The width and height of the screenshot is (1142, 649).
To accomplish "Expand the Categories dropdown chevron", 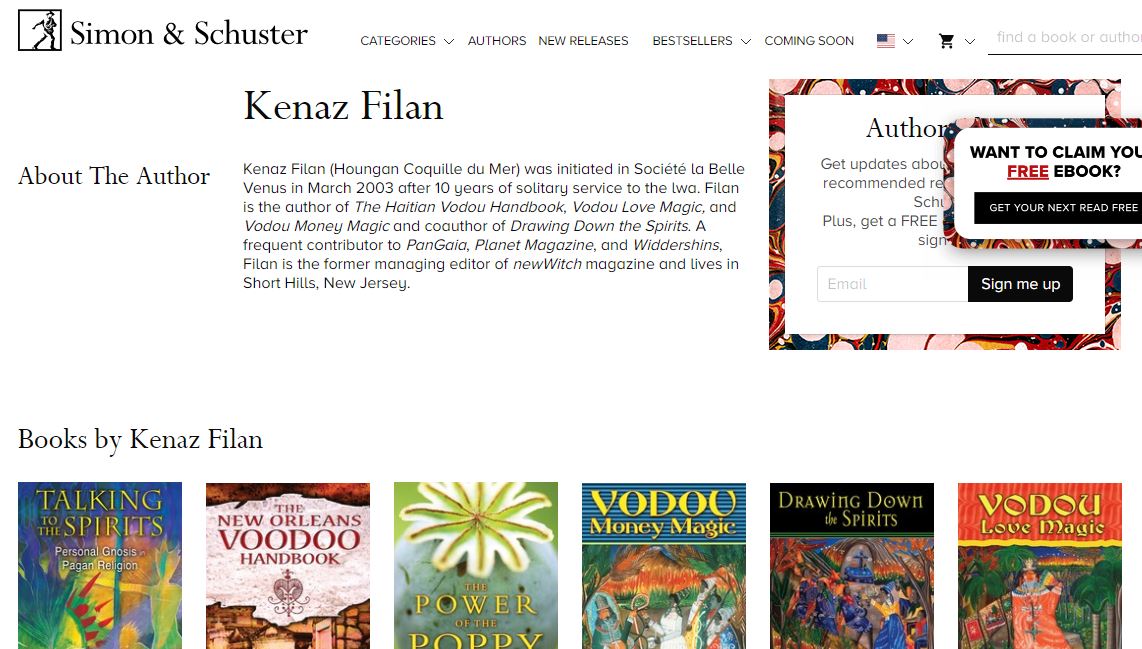I will pos(449,42).
